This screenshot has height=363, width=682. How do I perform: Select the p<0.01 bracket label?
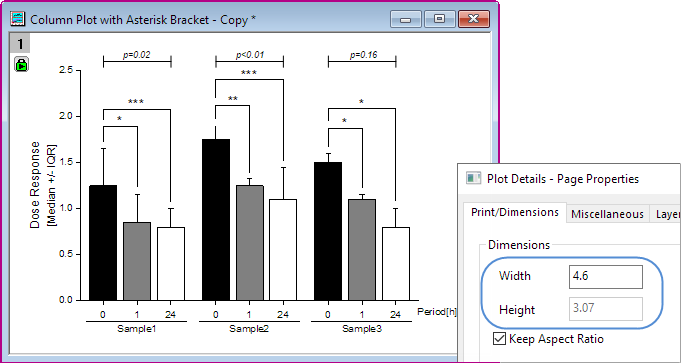click(249, 55)
